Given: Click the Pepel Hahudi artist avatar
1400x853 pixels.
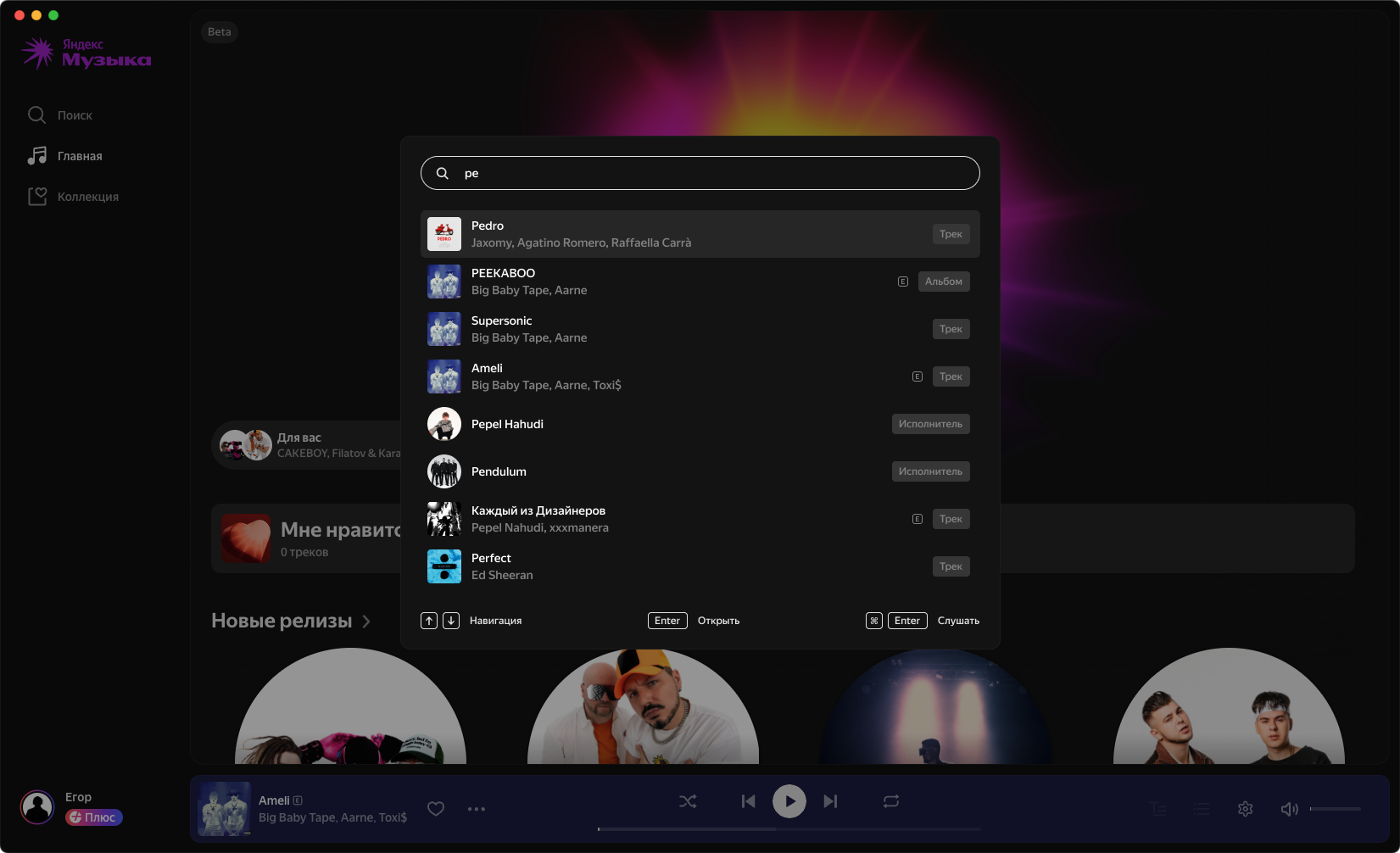Looking at the screenshot, I should [x=444, y=424].
